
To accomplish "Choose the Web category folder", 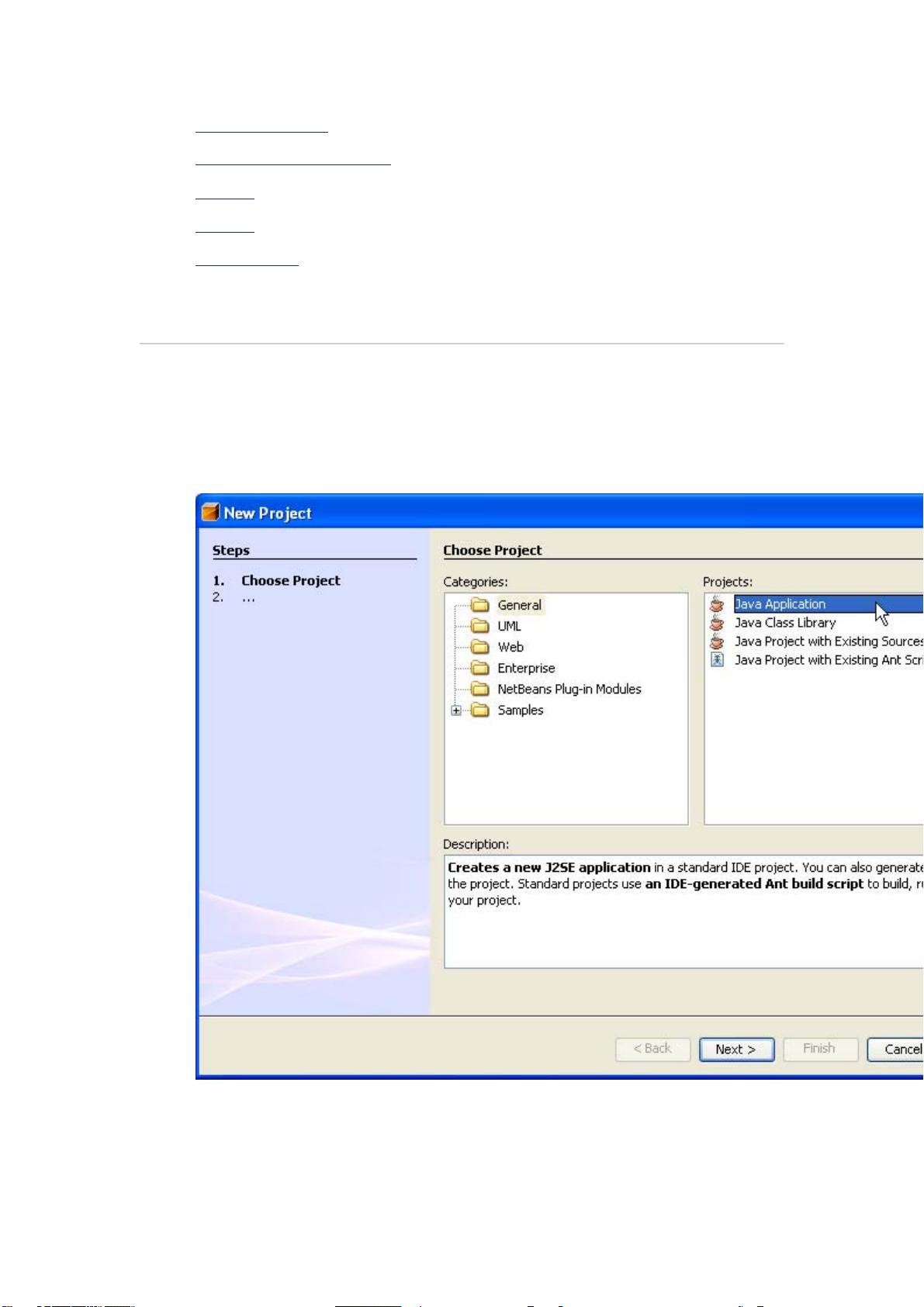I will coord(498,647).
